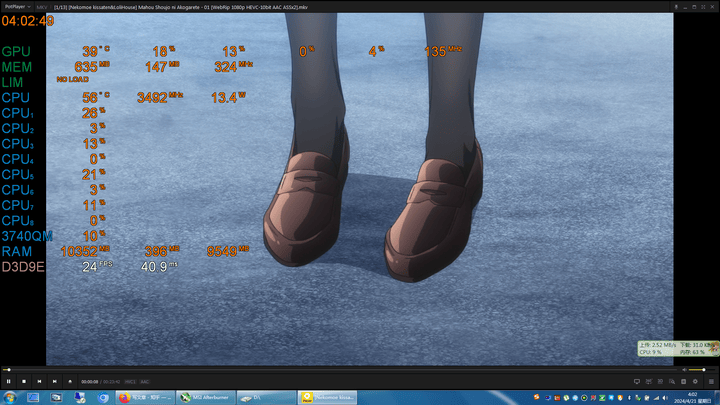
Task: Open the scene search/explorer icon
Action: tap(672, 382)
